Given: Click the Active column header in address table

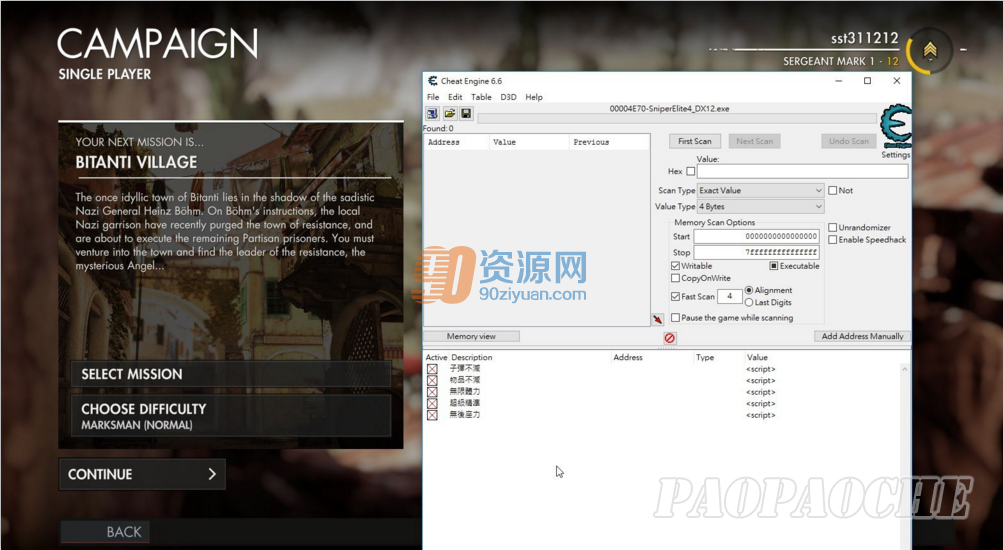Looking at the screenshot, I should click(436, 358).
